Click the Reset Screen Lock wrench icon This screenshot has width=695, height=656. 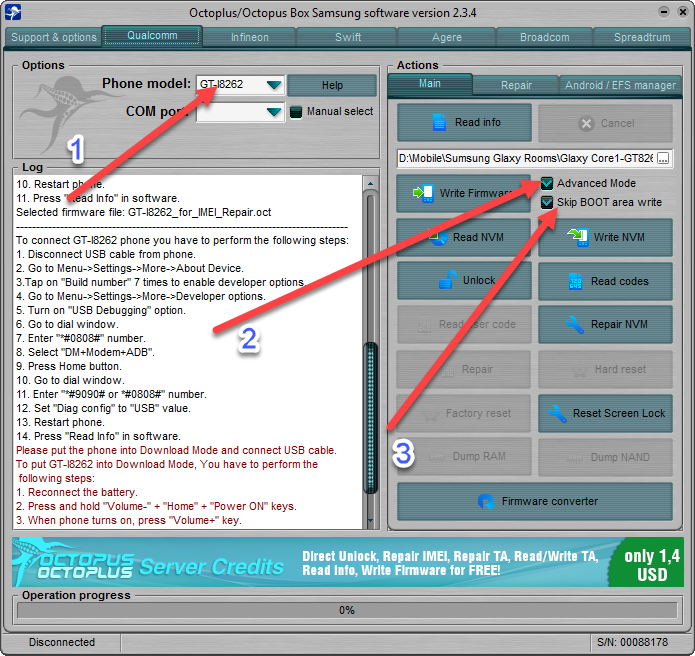(x=558, y=413)
